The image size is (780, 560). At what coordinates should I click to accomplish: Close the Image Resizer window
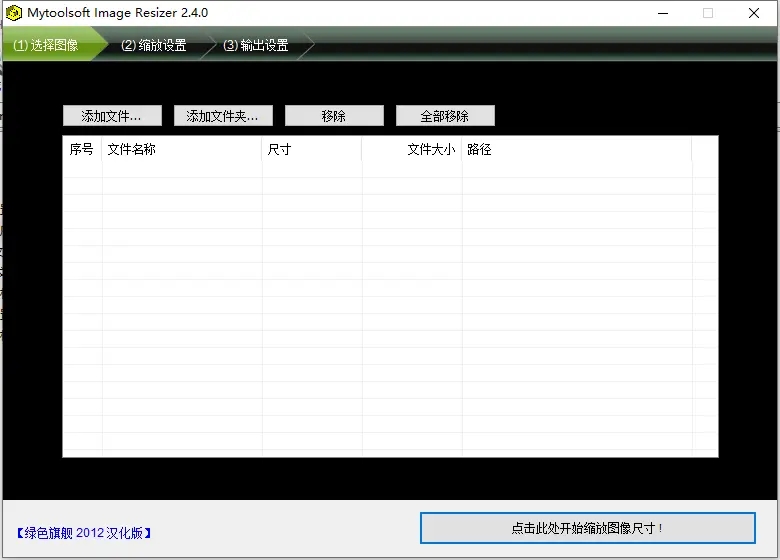point(754,13)
